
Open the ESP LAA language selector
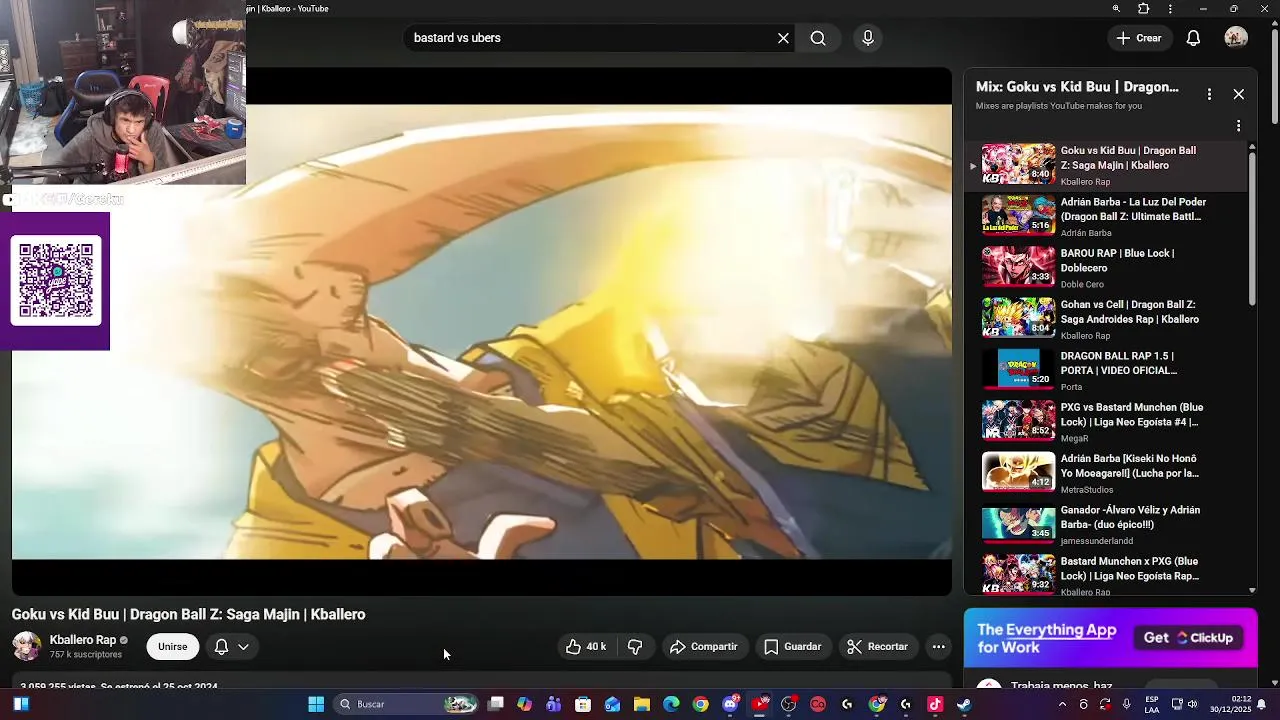click(1152, 704)
